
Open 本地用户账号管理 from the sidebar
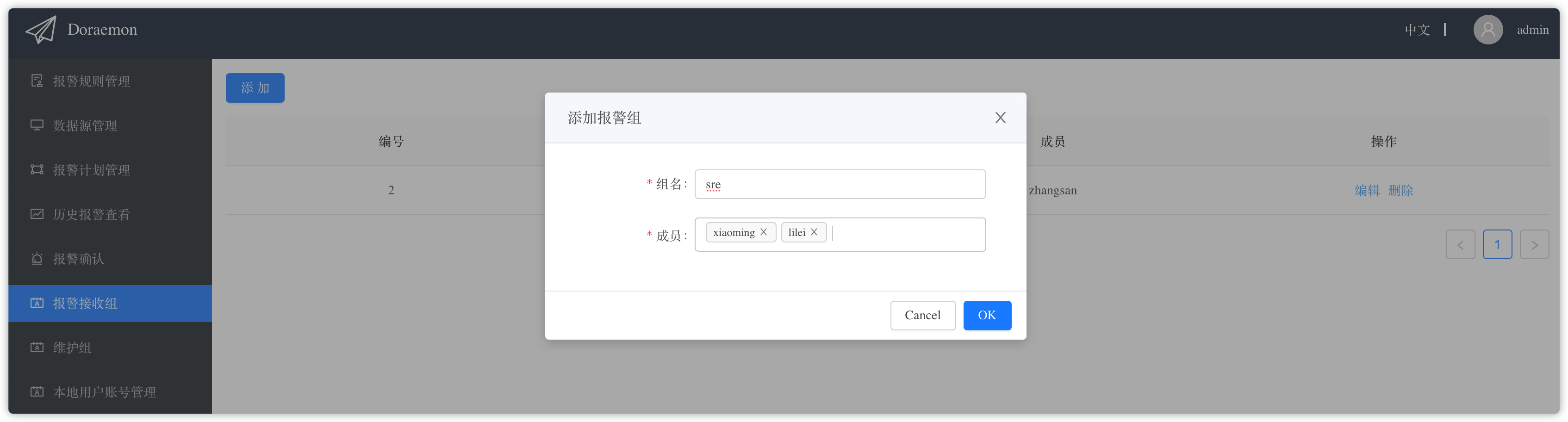click(37, 392)
